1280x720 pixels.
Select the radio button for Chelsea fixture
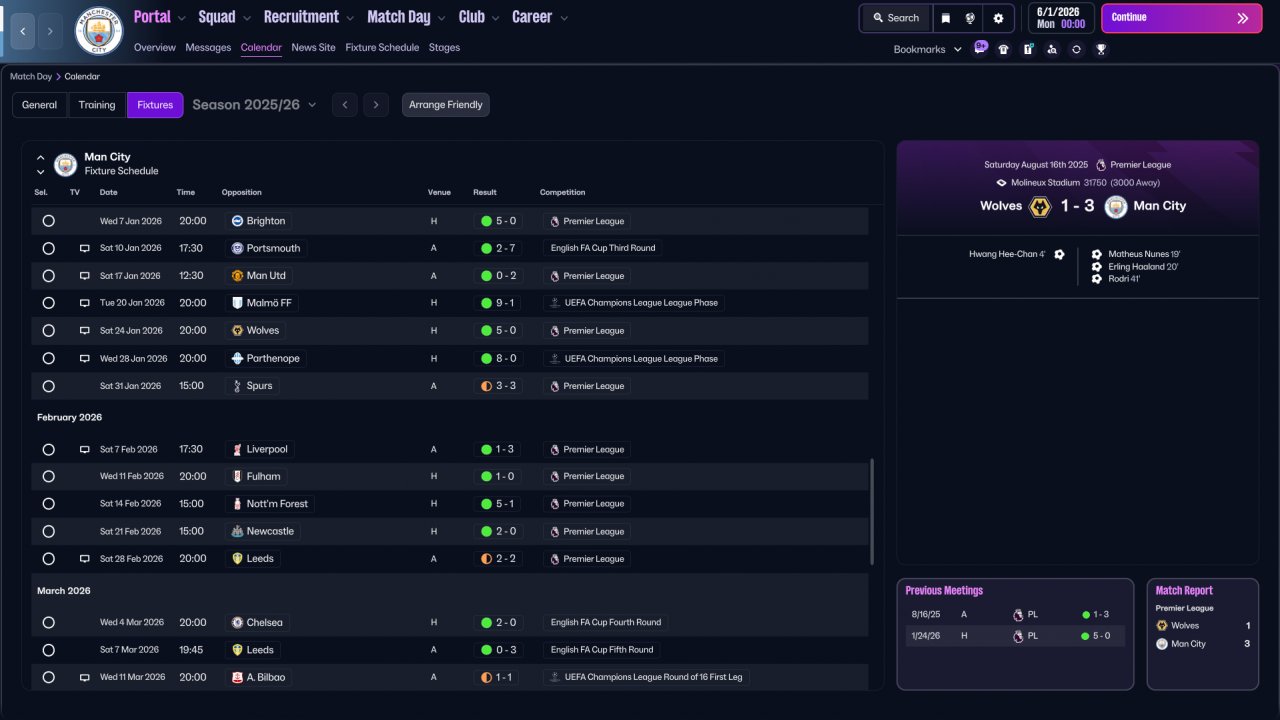pyautogui.click(x=48, y=623)
